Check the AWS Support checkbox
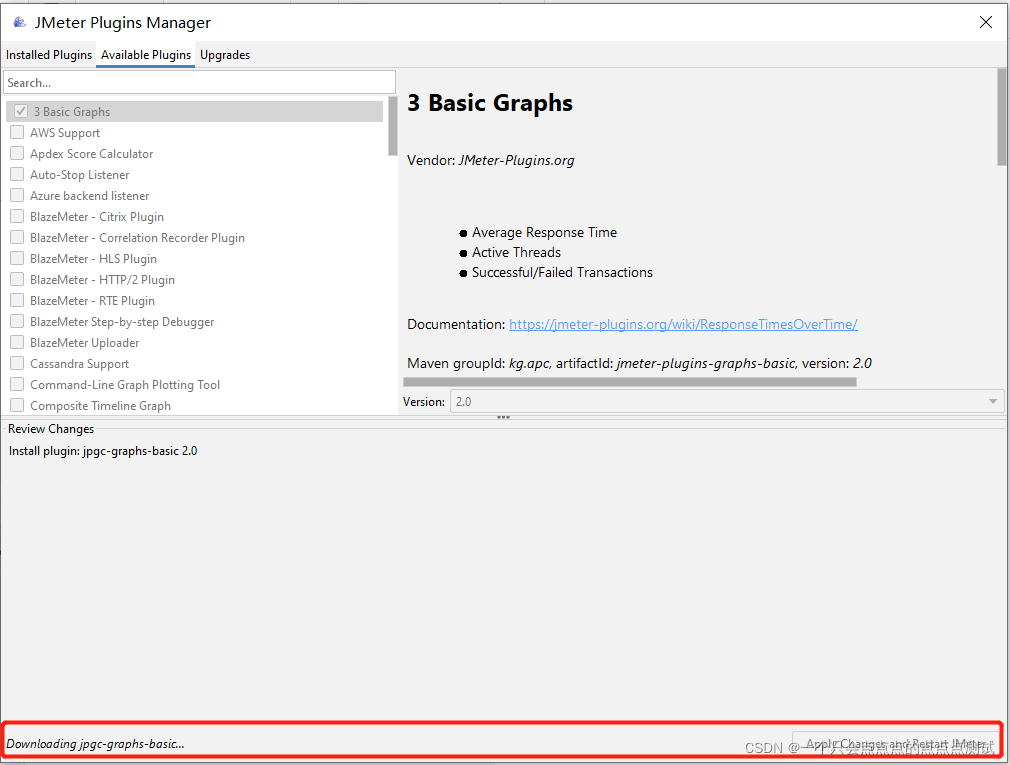Viewport: 1010px width, 765px height. [17, 132]
